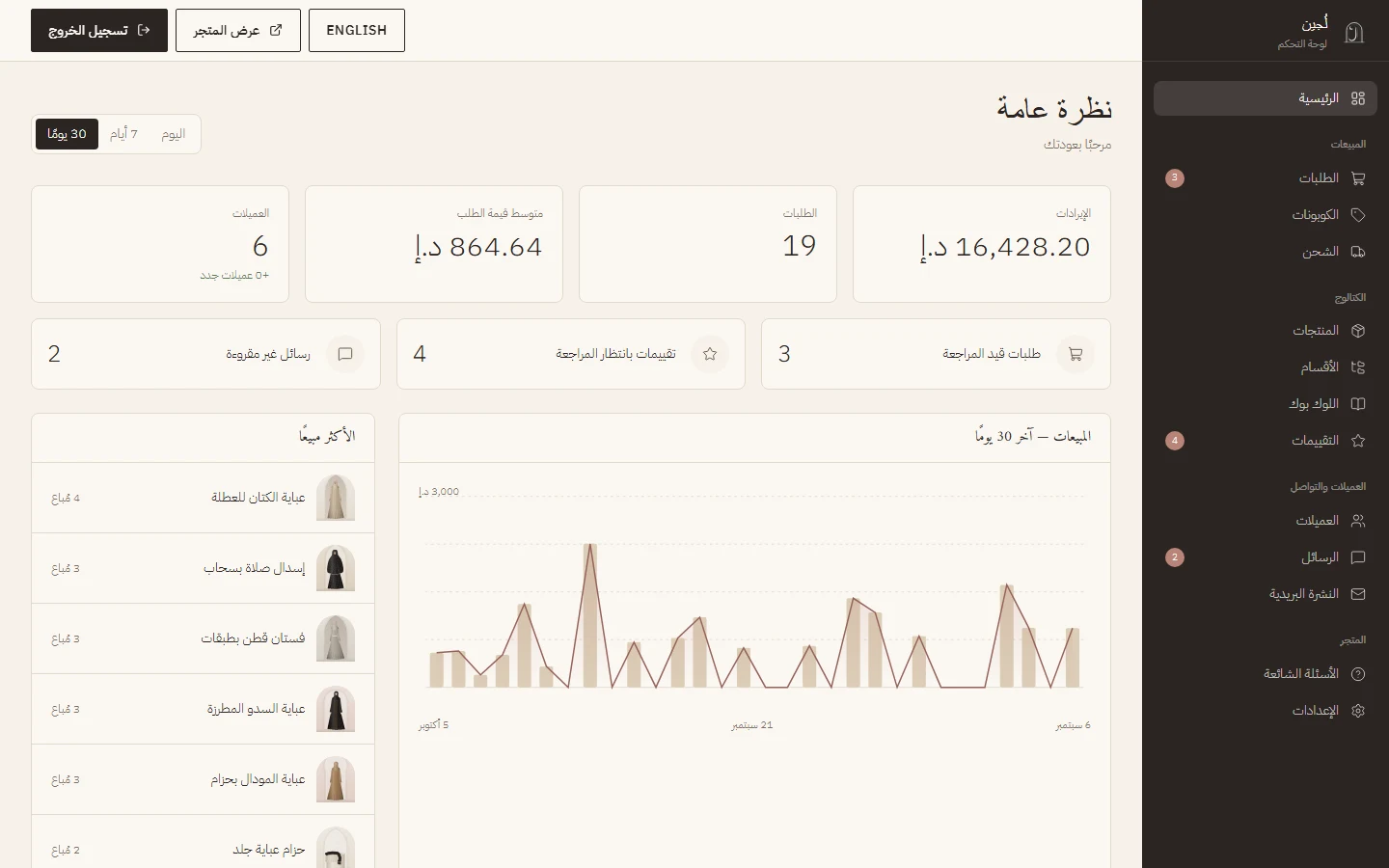This screenshot has width=1389, height=868.
Task: Open الإعدادات in the sidebar menu
Action: coord(1266,711)
